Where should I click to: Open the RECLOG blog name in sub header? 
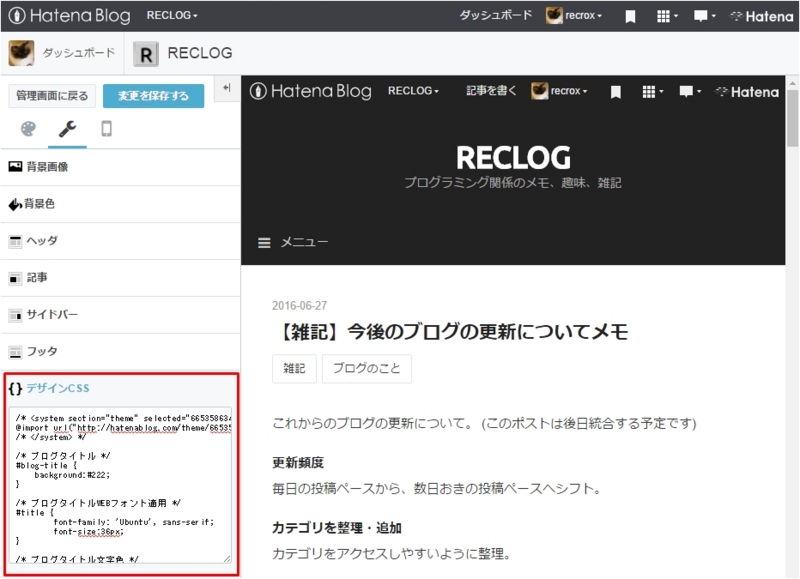point(200,53)
